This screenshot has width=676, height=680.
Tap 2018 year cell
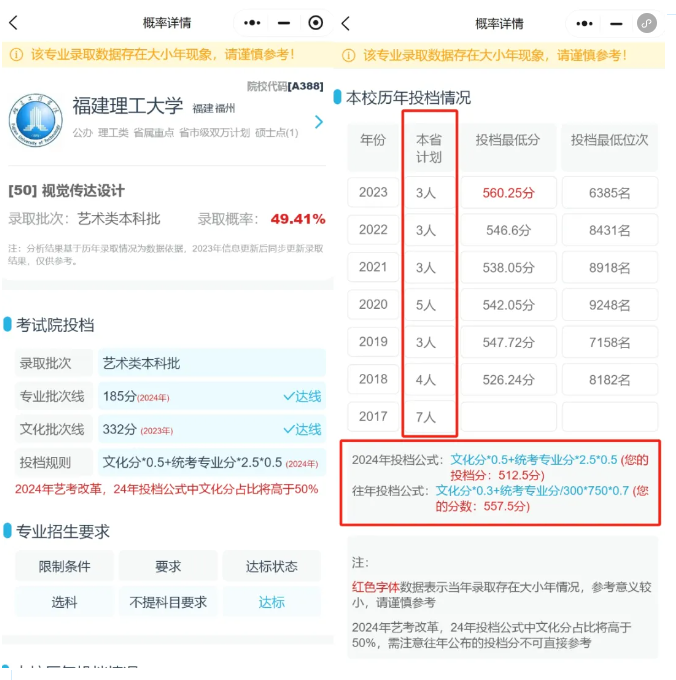click(x=373, y=379)
